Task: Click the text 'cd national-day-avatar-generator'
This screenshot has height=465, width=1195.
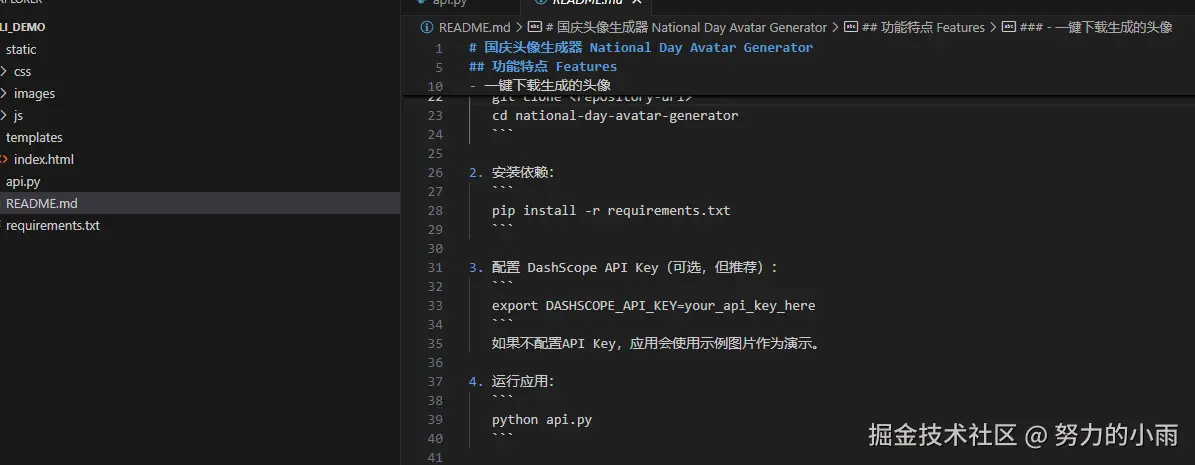Action: [x=615, y=116]
